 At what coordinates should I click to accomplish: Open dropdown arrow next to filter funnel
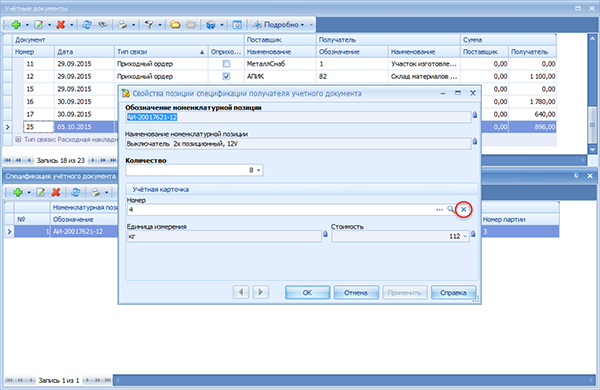click(x=160, y=25)
